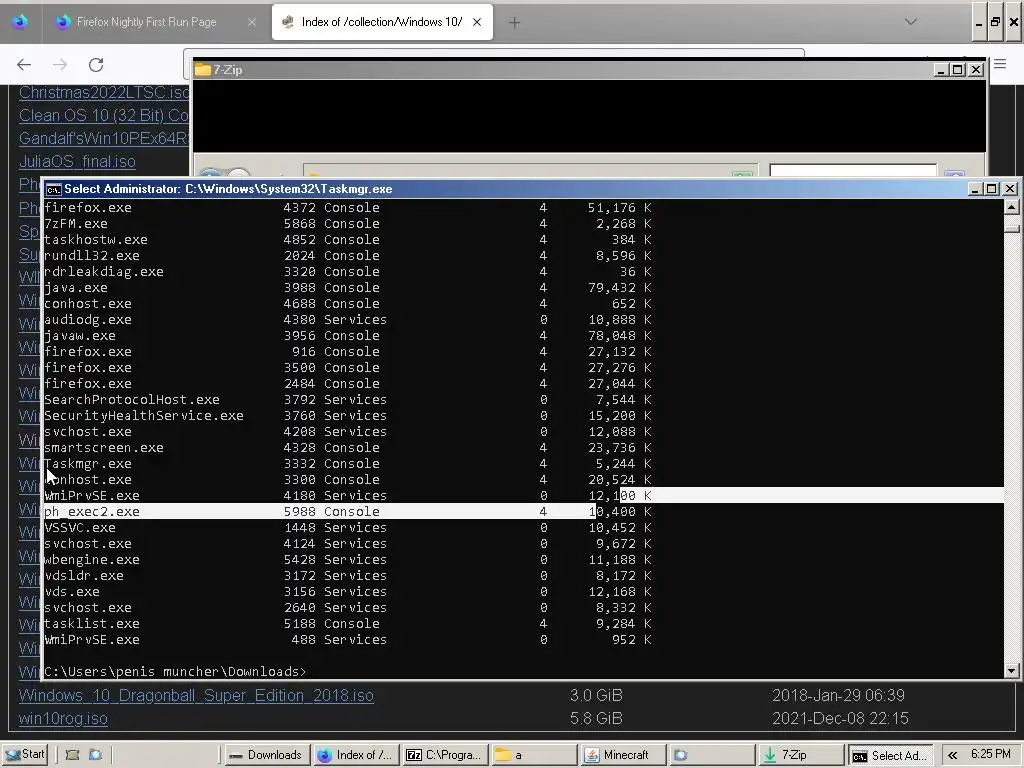Click wbengine.exe process row
The width and height of the screenshot is (1024, 768).
click(x=347, y=560)
